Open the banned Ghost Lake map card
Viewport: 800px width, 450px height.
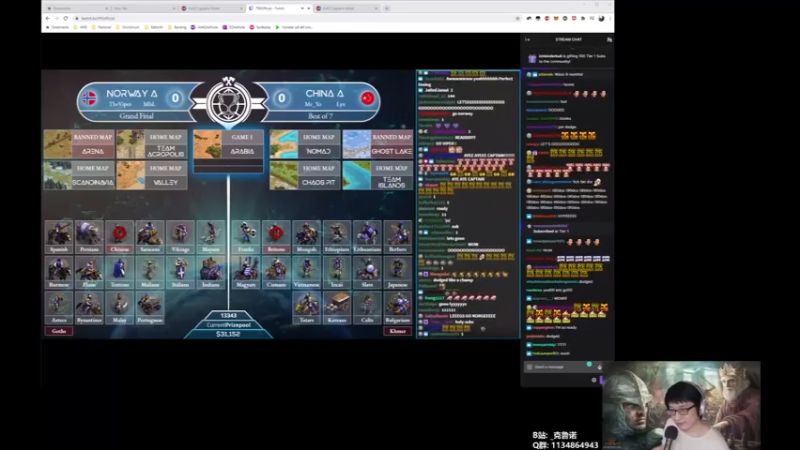point(378,144)
